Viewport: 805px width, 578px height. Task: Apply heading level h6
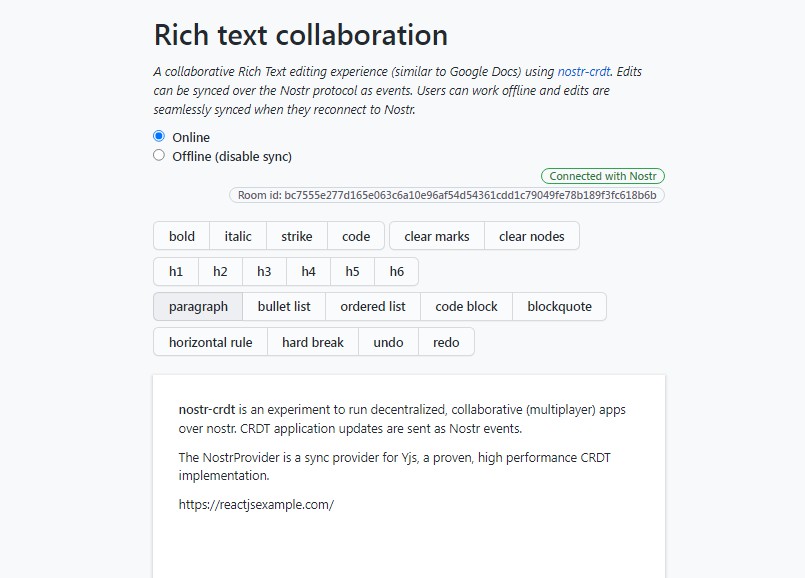pos(395,271)
